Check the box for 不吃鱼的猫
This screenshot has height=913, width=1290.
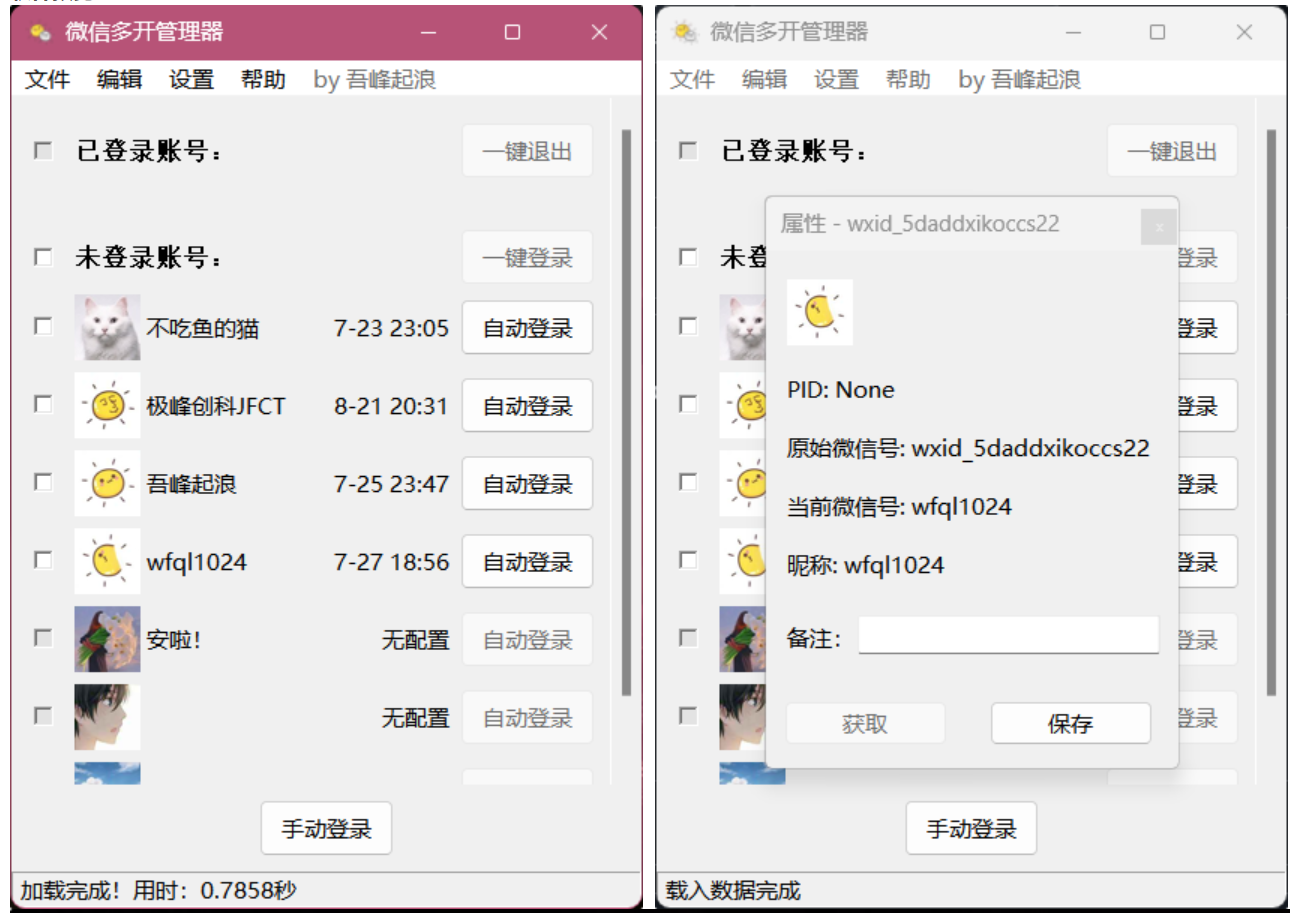coord(43,326)
